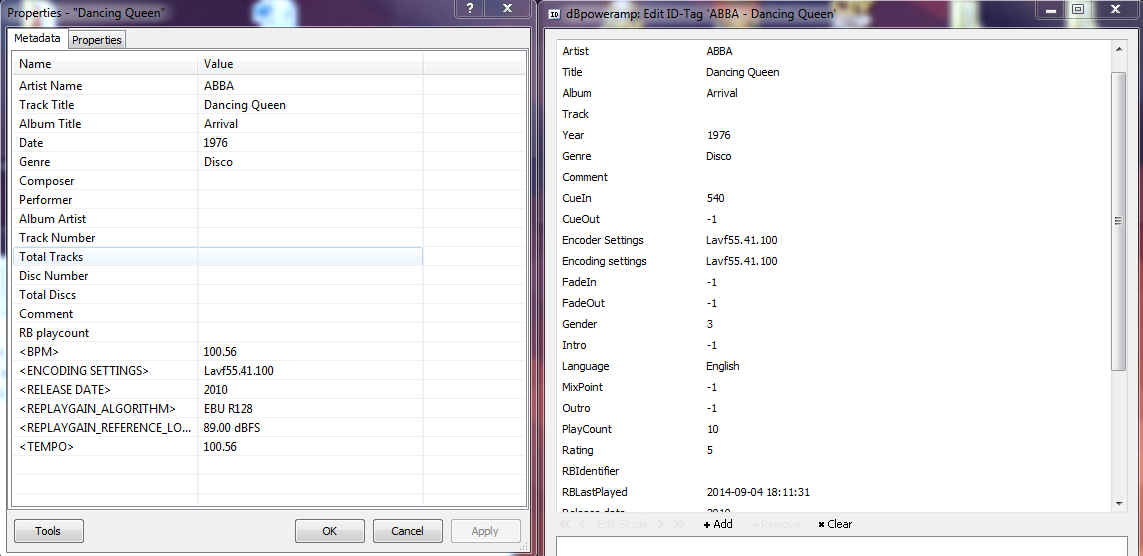Switch to the Properties tab
The height and width of the screenshot is (556, 1143).
pos(96,40)
